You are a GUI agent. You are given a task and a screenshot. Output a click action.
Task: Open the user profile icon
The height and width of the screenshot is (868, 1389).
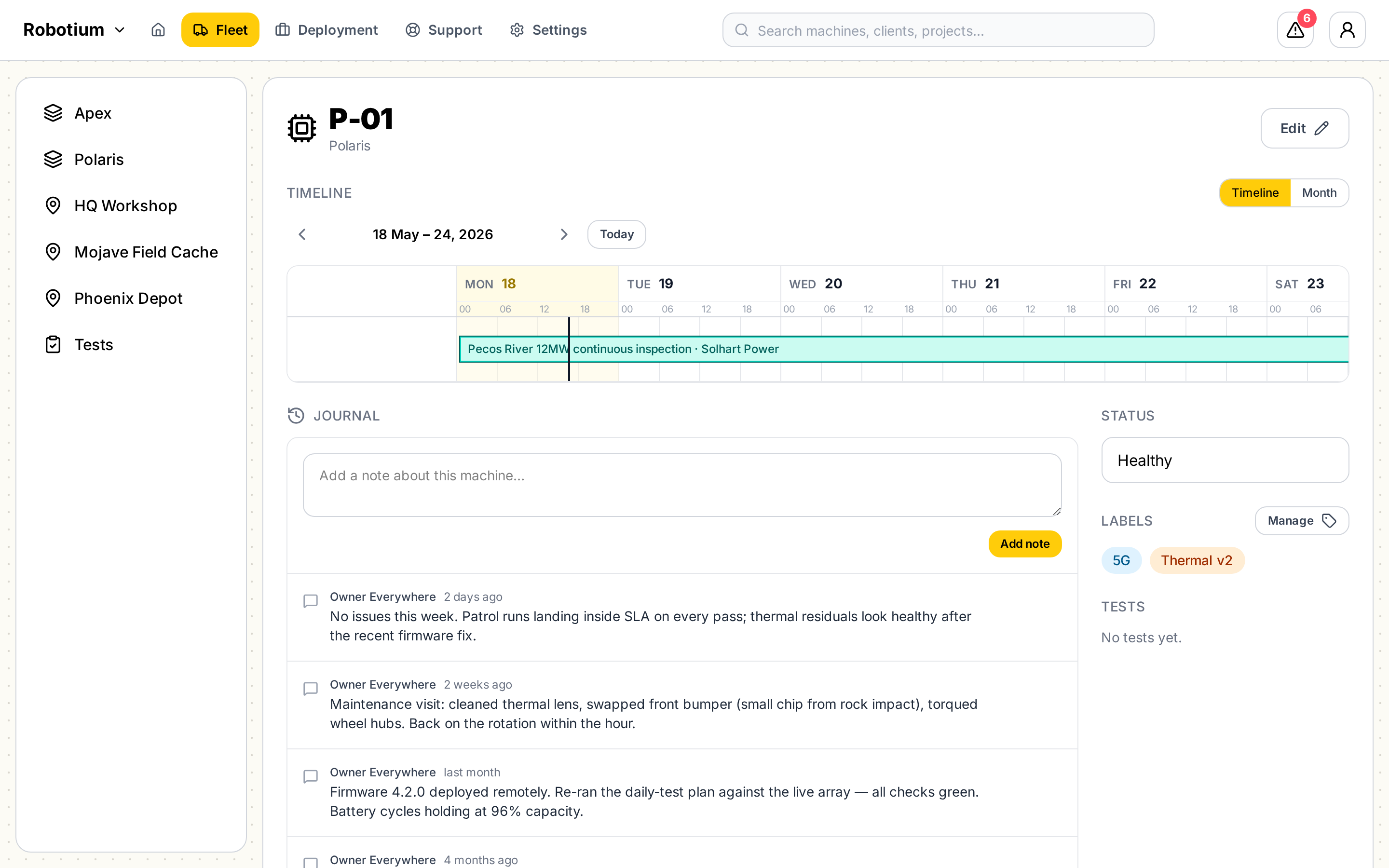[1347, 30]
